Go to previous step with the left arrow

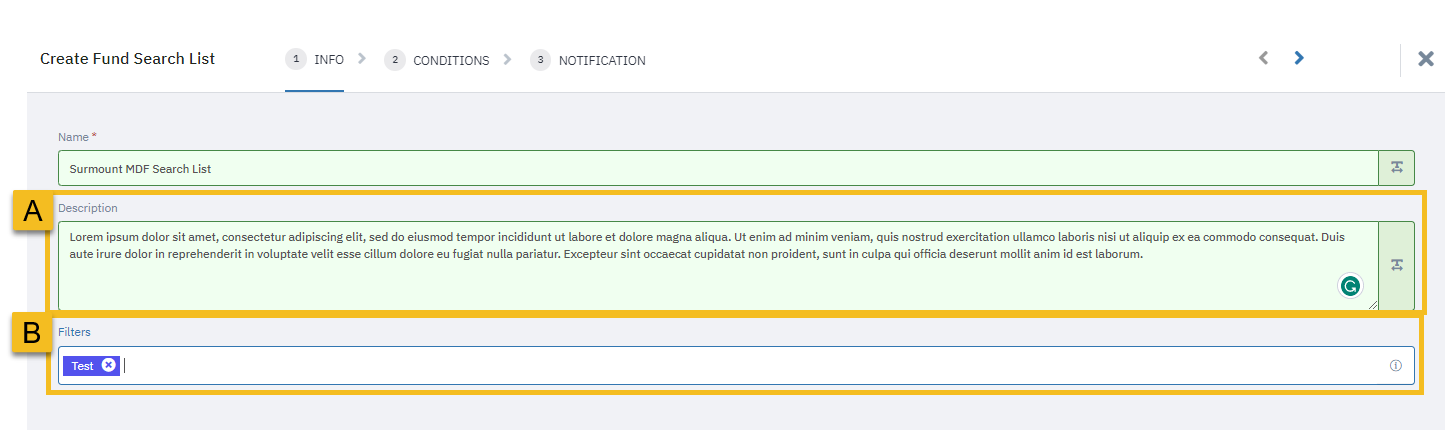1263,59
